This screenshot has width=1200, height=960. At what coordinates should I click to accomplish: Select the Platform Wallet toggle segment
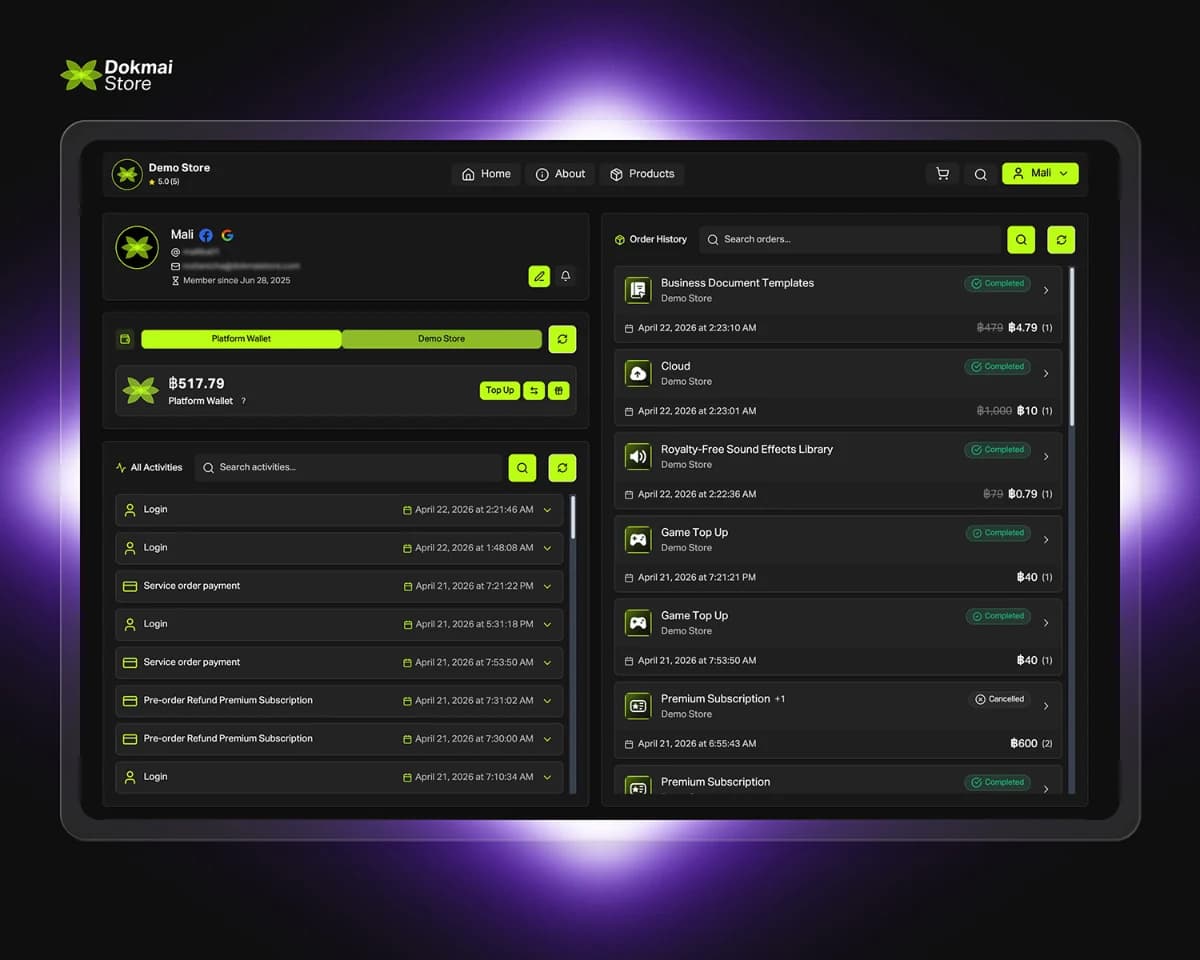(241, 339)
